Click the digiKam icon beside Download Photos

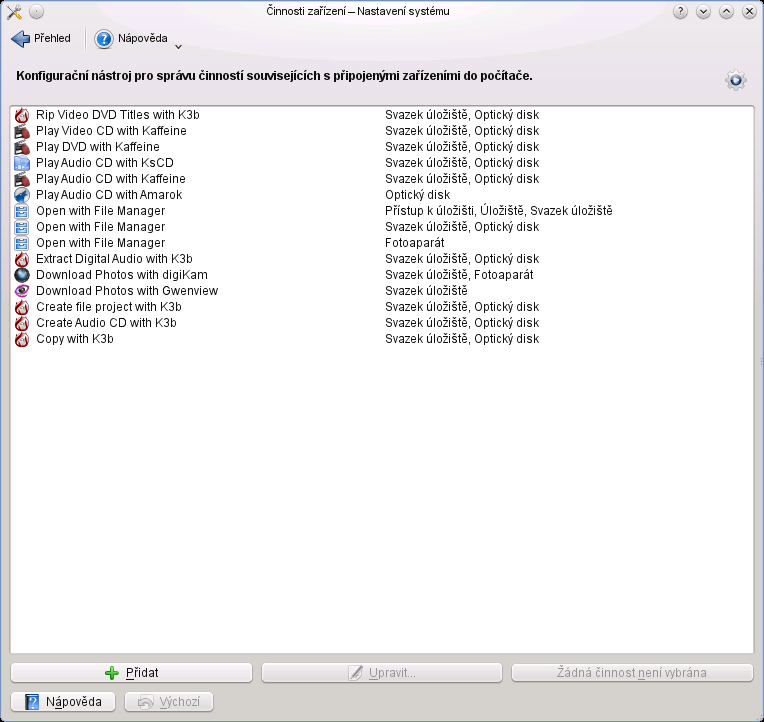pyautogui.click(x=21, y=275)
